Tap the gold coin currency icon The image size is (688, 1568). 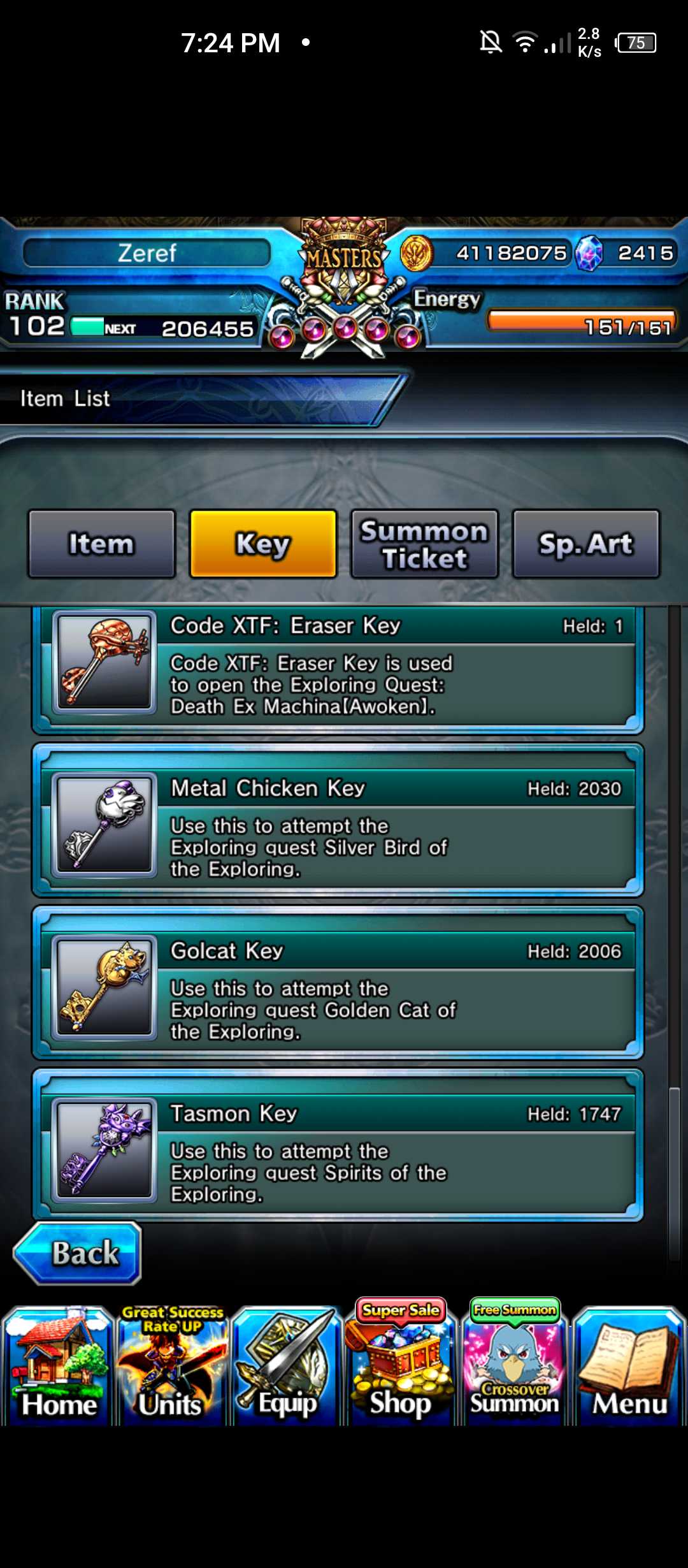coord(417,253)
